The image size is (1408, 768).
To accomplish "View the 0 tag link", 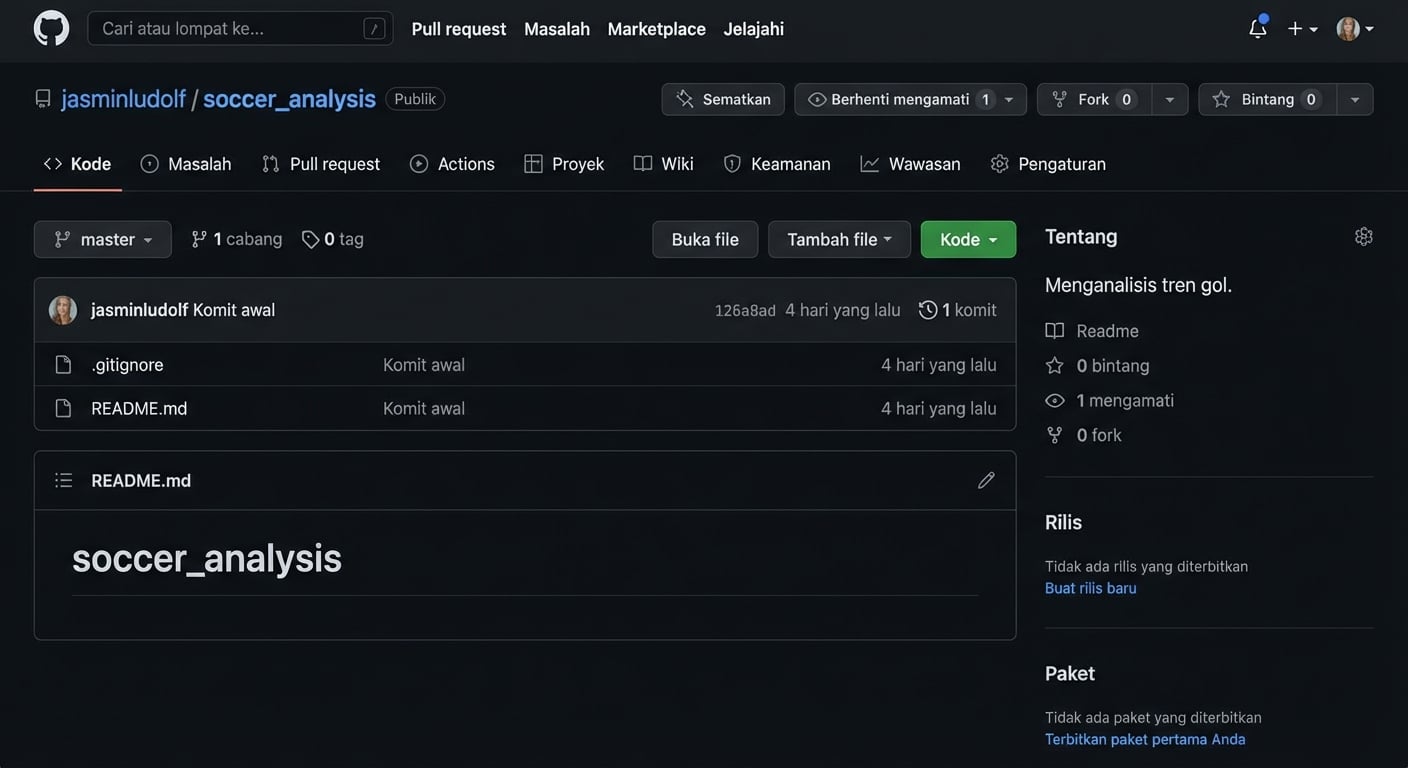I will (333, 239).
